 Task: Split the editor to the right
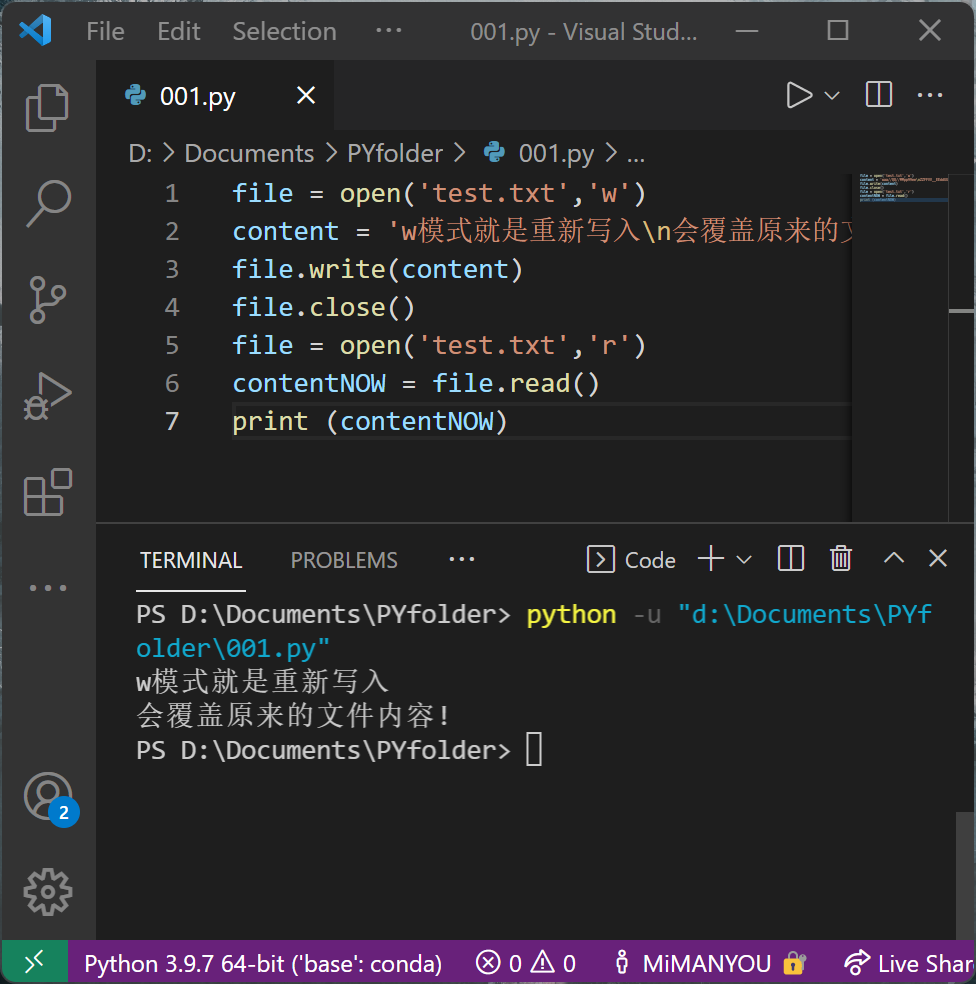coord(879,95)
